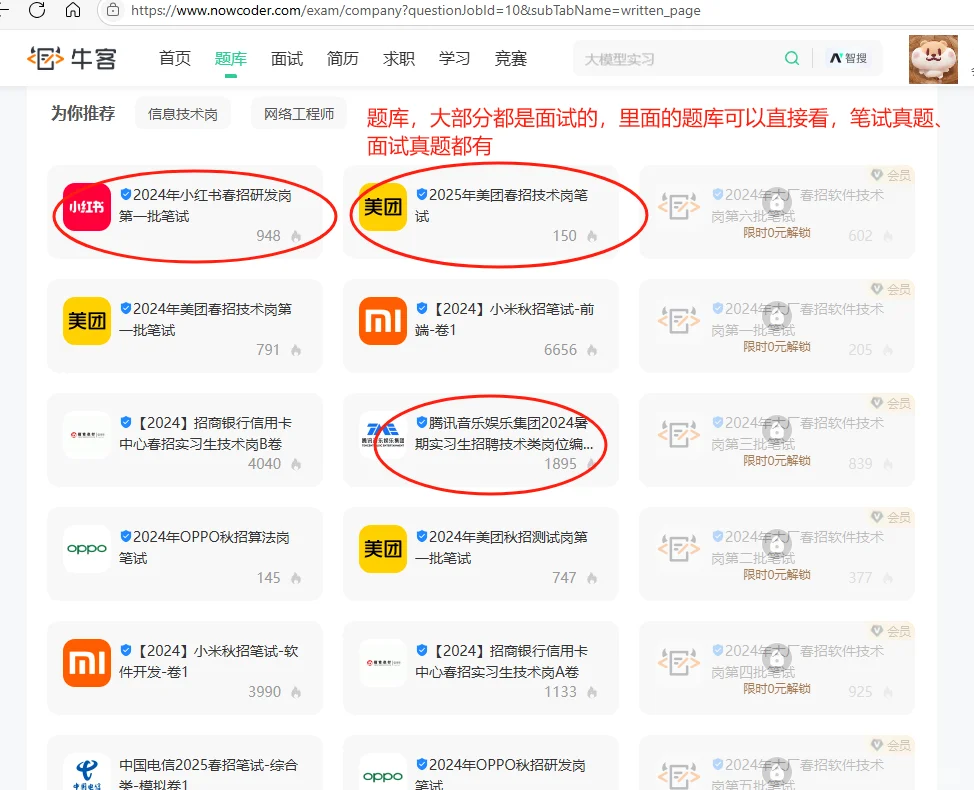Click lock icon on 第二批笔试 member card
Viewport: 974px width, 790px height.
tap(776, 544)
